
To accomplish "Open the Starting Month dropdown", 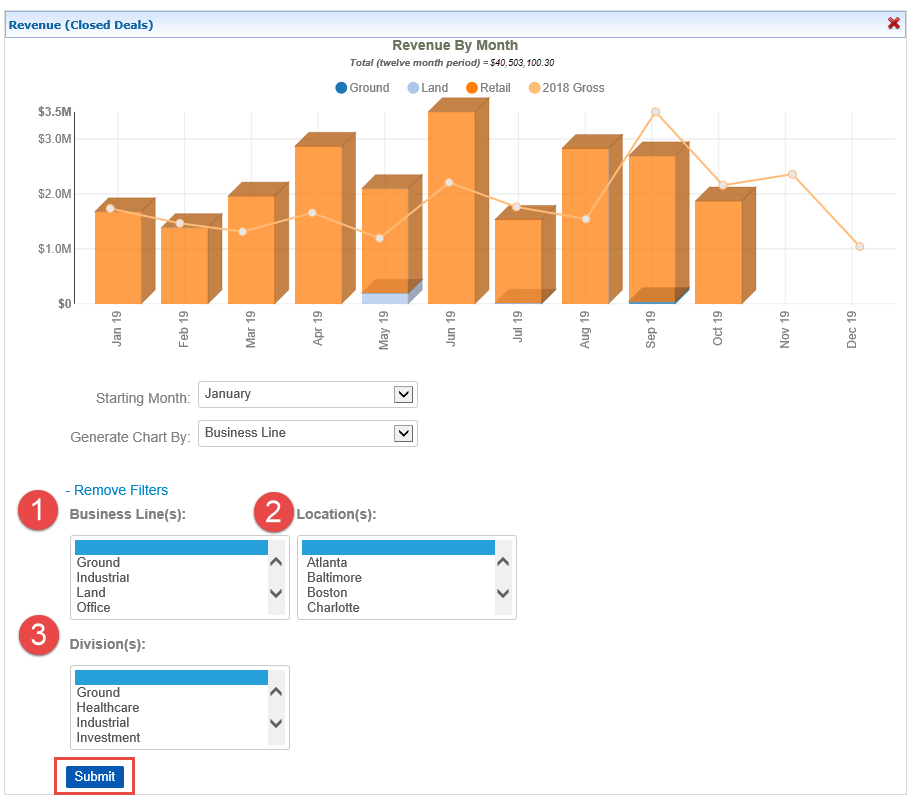I will (308, 394).
